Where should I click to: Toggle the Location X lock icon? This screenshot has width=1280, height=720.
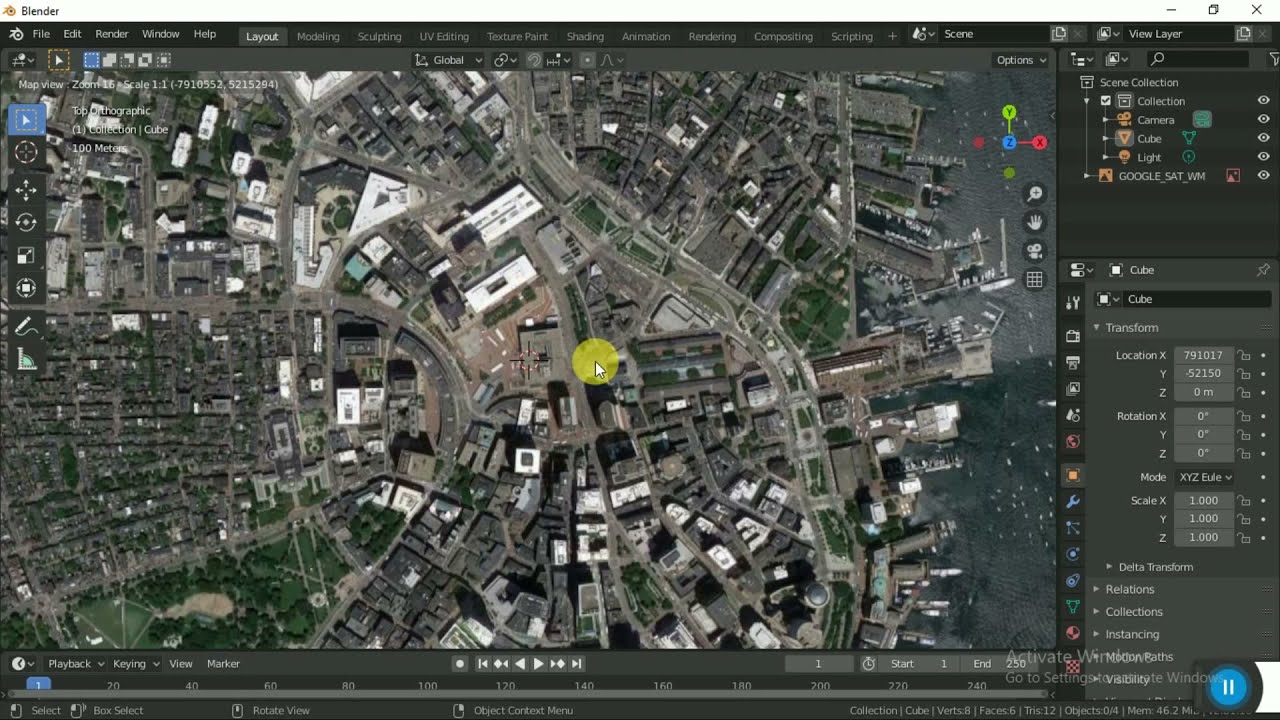coord(1244,355)
